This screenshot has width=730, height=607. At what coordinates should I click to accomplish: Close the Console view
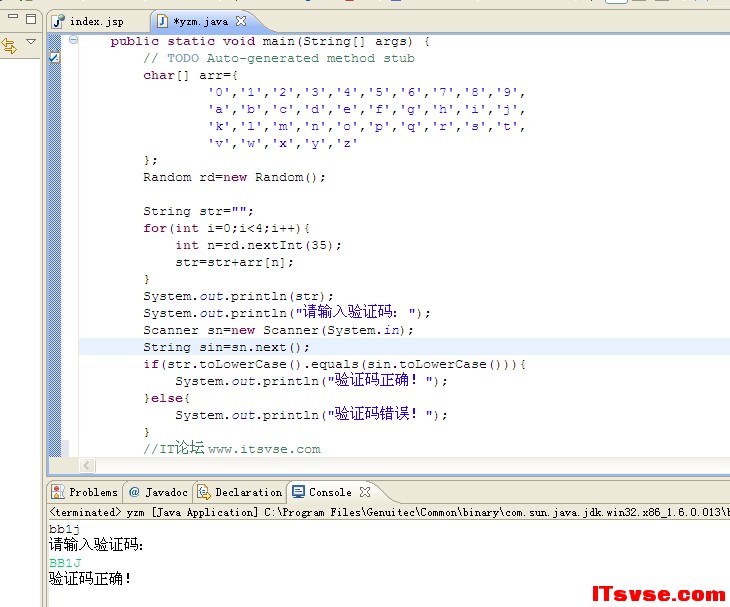(x=365, y=492)
